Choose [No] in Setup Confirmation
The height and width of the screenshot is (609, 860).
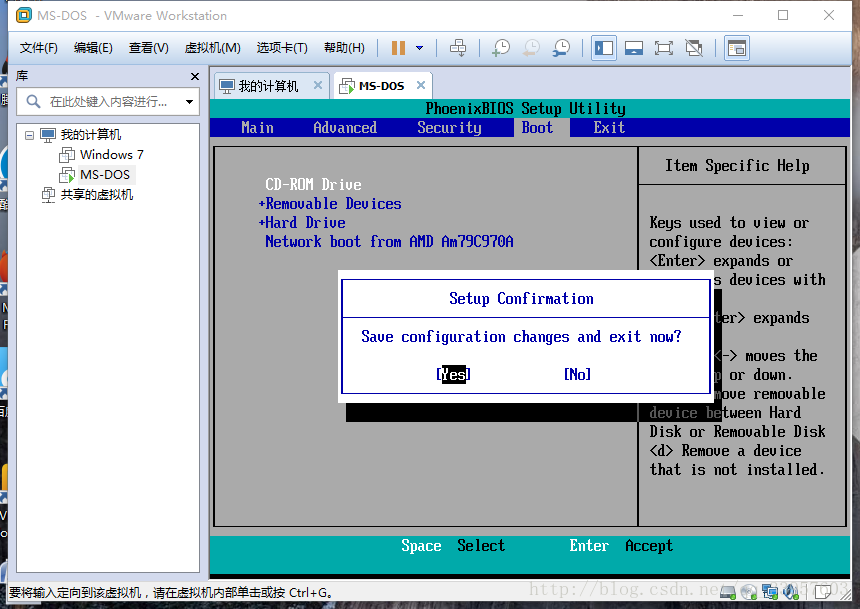[578, 374]
